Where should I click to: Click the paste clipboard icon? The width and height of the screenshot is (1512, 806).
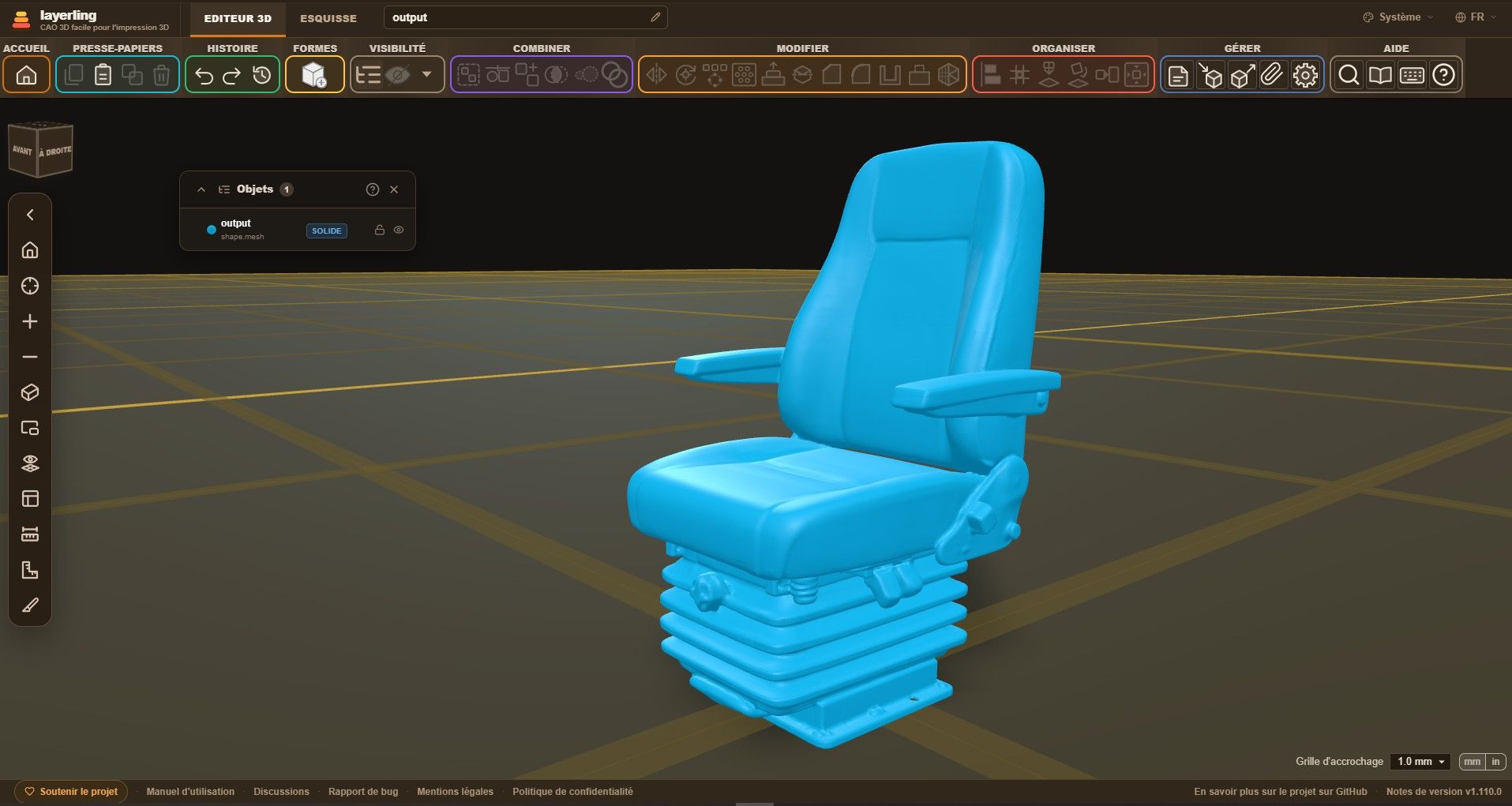pos(103,75)
